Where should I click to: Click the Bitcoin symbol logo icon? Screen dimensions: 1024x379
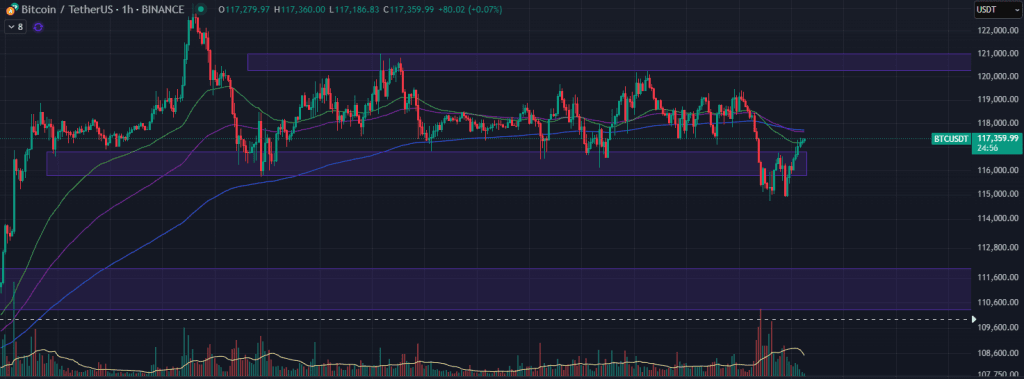coord(11,9)
